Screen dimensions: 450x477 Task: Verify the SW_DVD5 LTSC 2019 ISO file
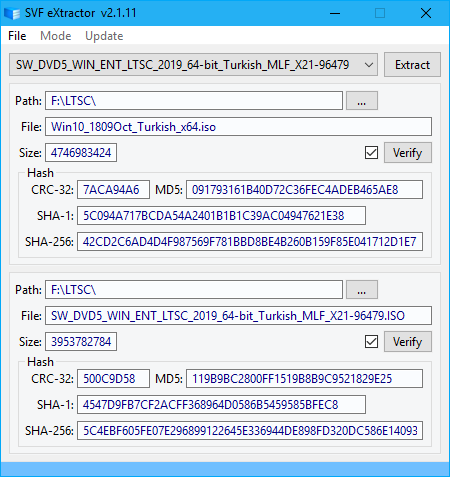[408, 342]
